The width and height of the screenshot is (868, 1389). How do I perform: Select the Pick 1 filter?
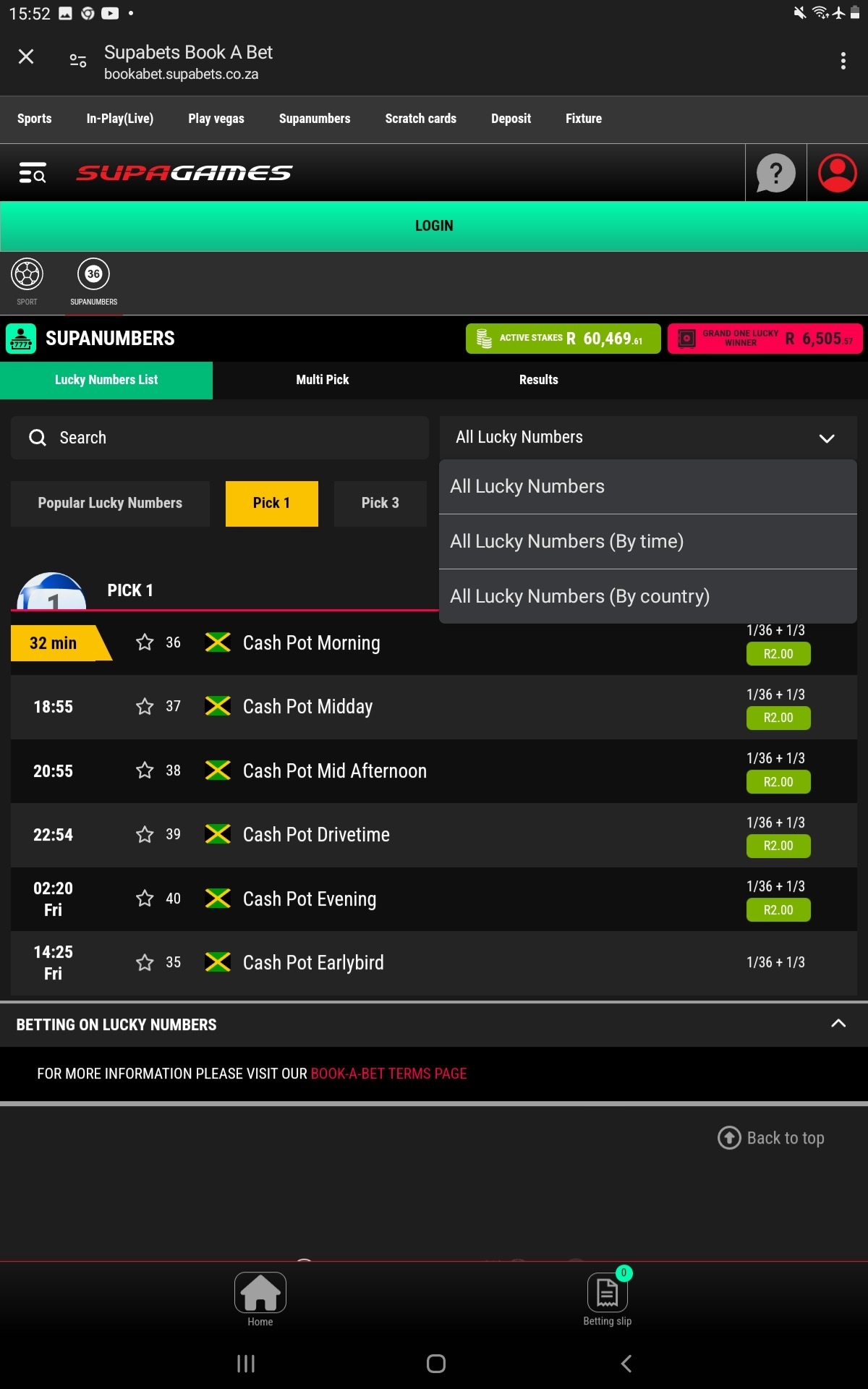(272, 504)
